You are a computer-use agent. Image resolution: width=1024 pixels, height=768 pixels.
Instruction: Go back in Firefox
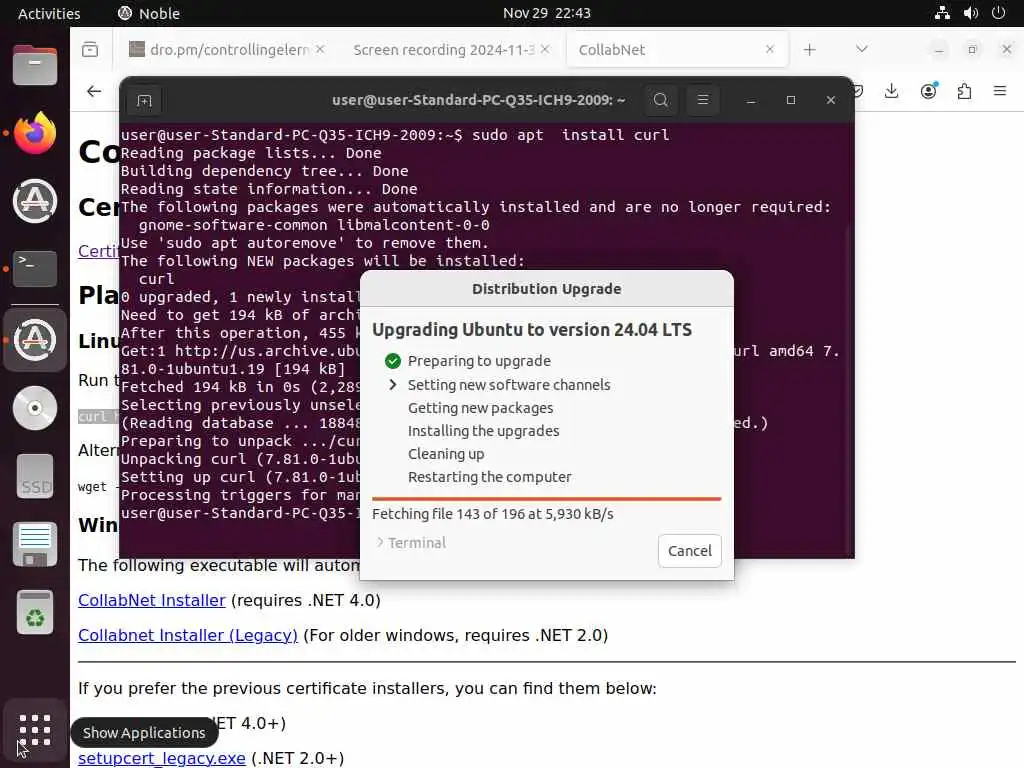94,91
